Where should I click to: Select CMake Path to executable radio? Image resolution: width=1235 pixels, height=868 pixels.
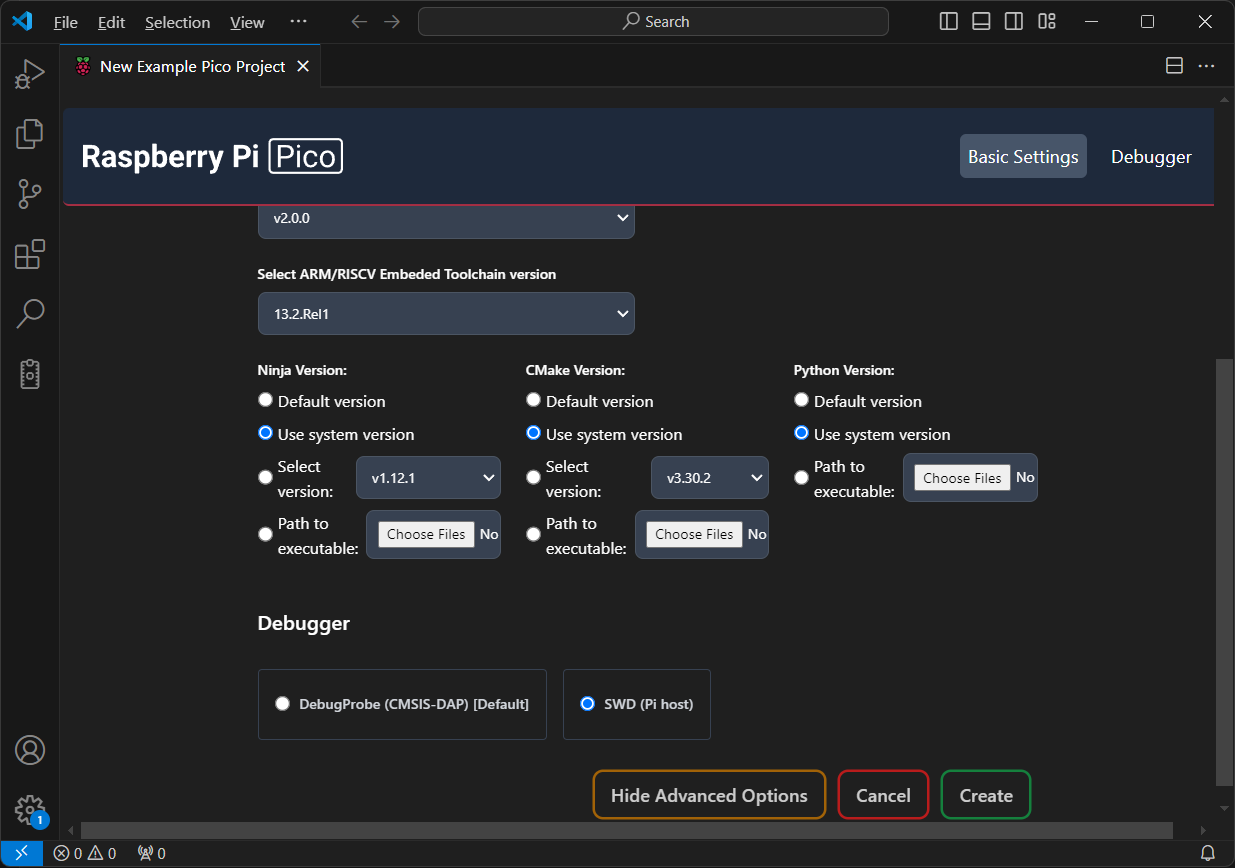pyautogui.click(x=533, y=535)
